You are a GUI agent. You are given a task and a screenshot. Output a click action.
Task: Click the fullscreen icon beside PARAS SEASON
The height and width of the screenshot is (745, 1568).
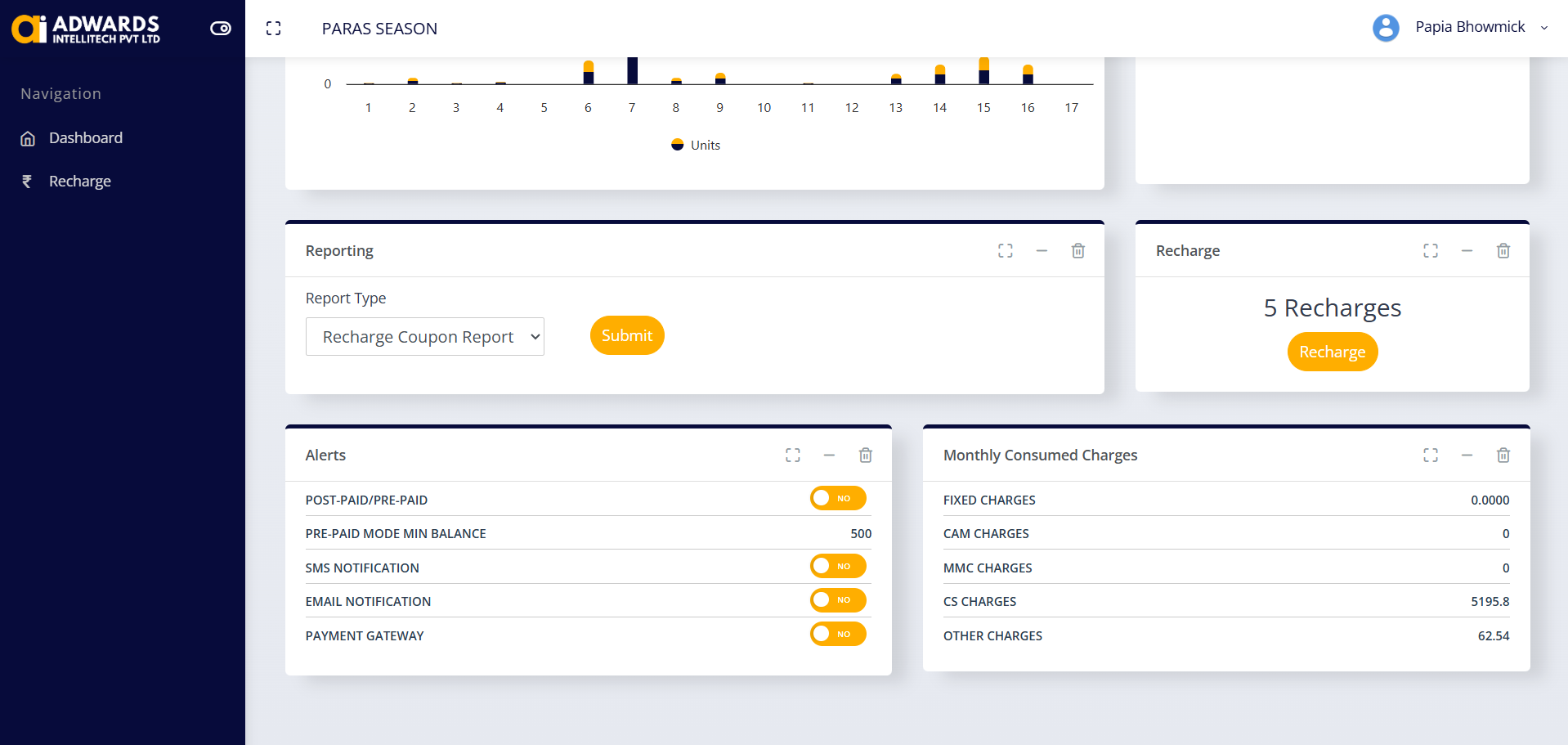click(274, 29)
